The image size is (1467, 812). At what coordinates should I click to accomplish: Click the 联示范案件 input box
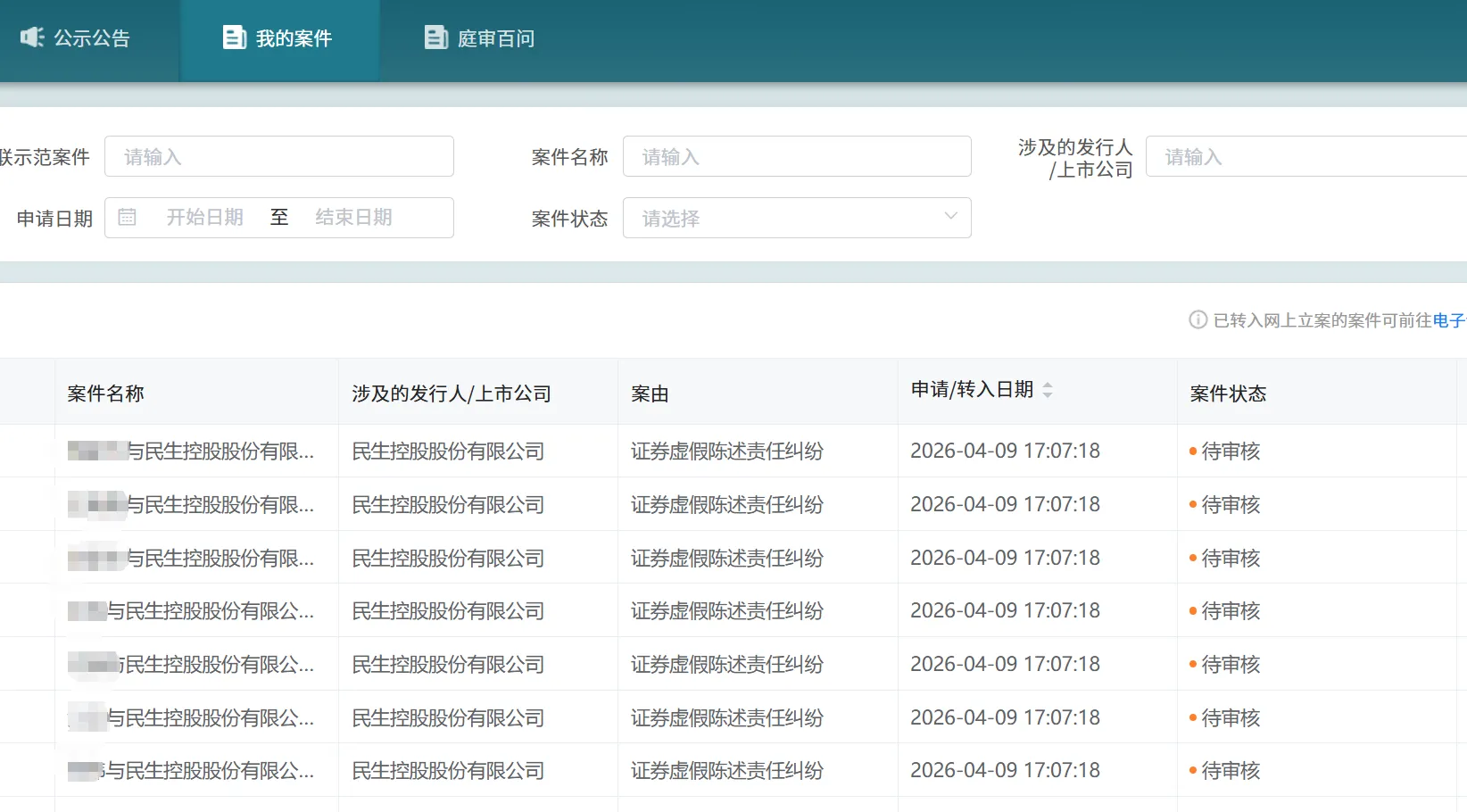[x=279, y=156]
